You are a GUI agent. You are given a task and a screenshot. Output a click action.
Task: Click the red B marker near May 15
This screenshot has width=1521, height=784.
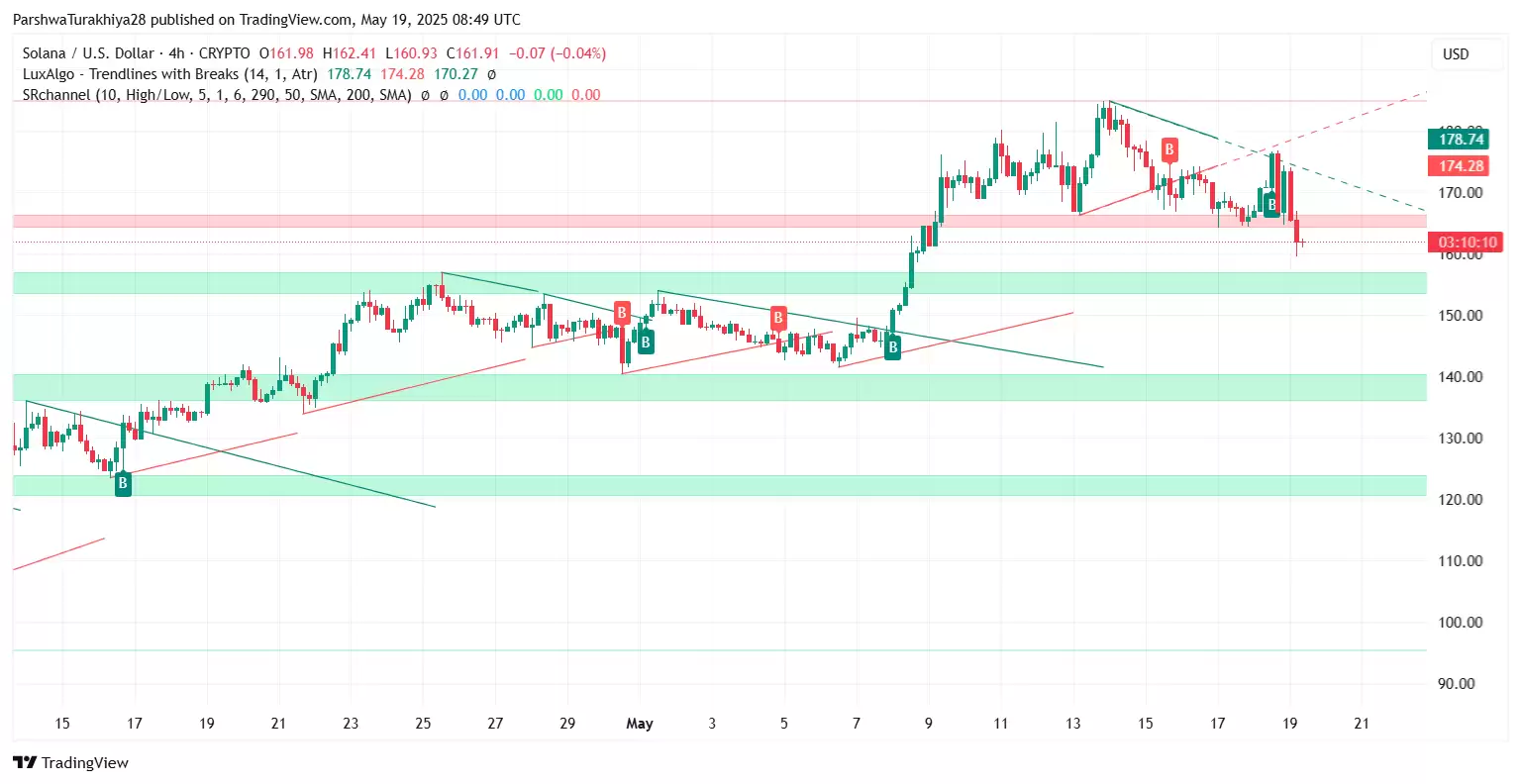[x=1169, y=150]
